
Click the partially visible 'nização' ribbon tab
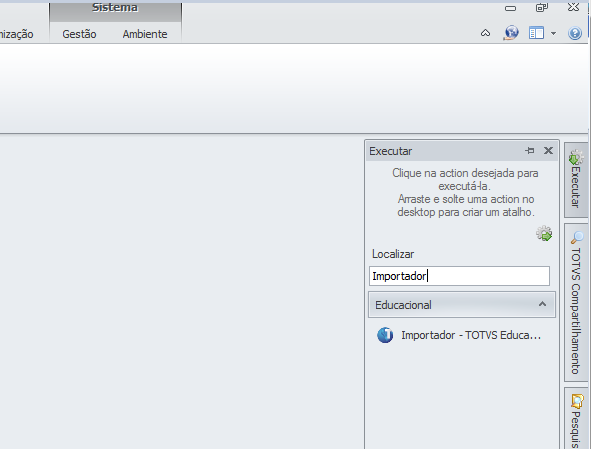coord(17,34)
